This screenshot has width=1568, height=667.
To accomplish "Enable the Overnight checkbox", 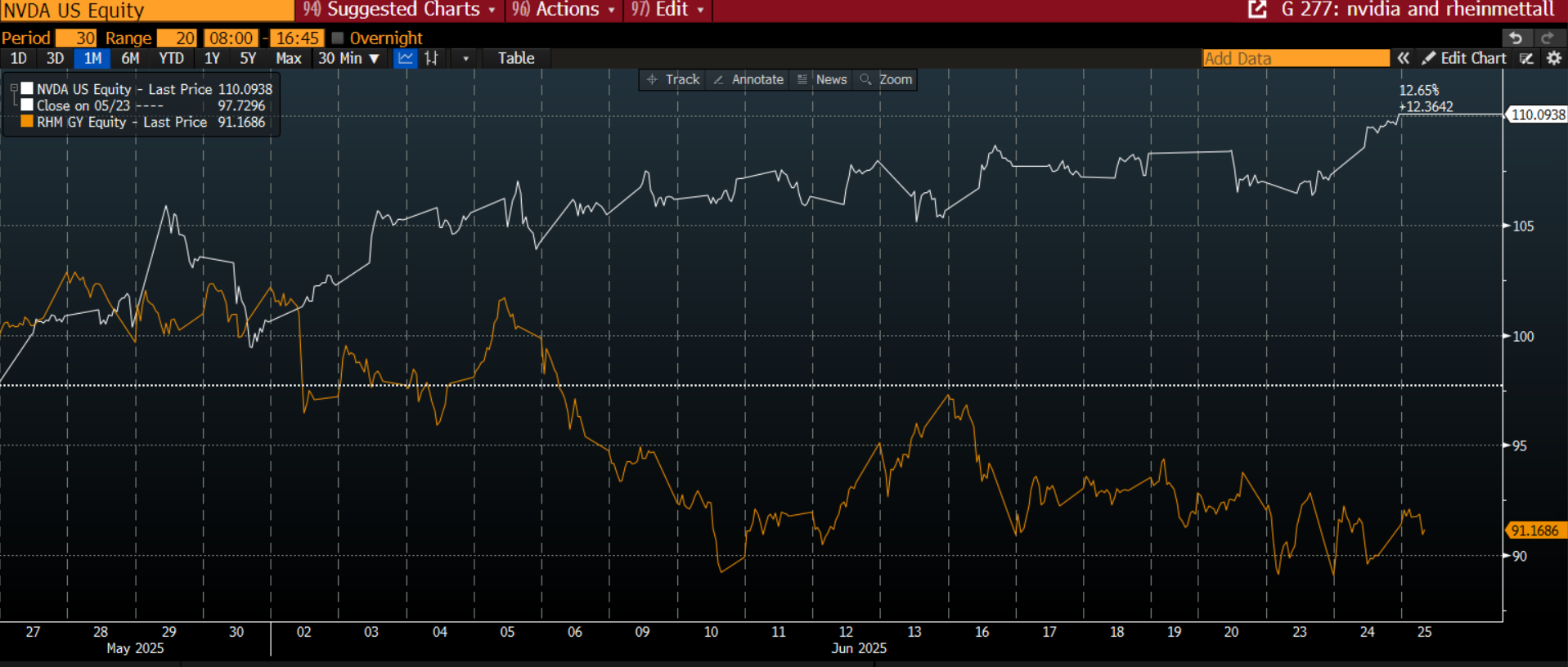I will tap(338, 38).
